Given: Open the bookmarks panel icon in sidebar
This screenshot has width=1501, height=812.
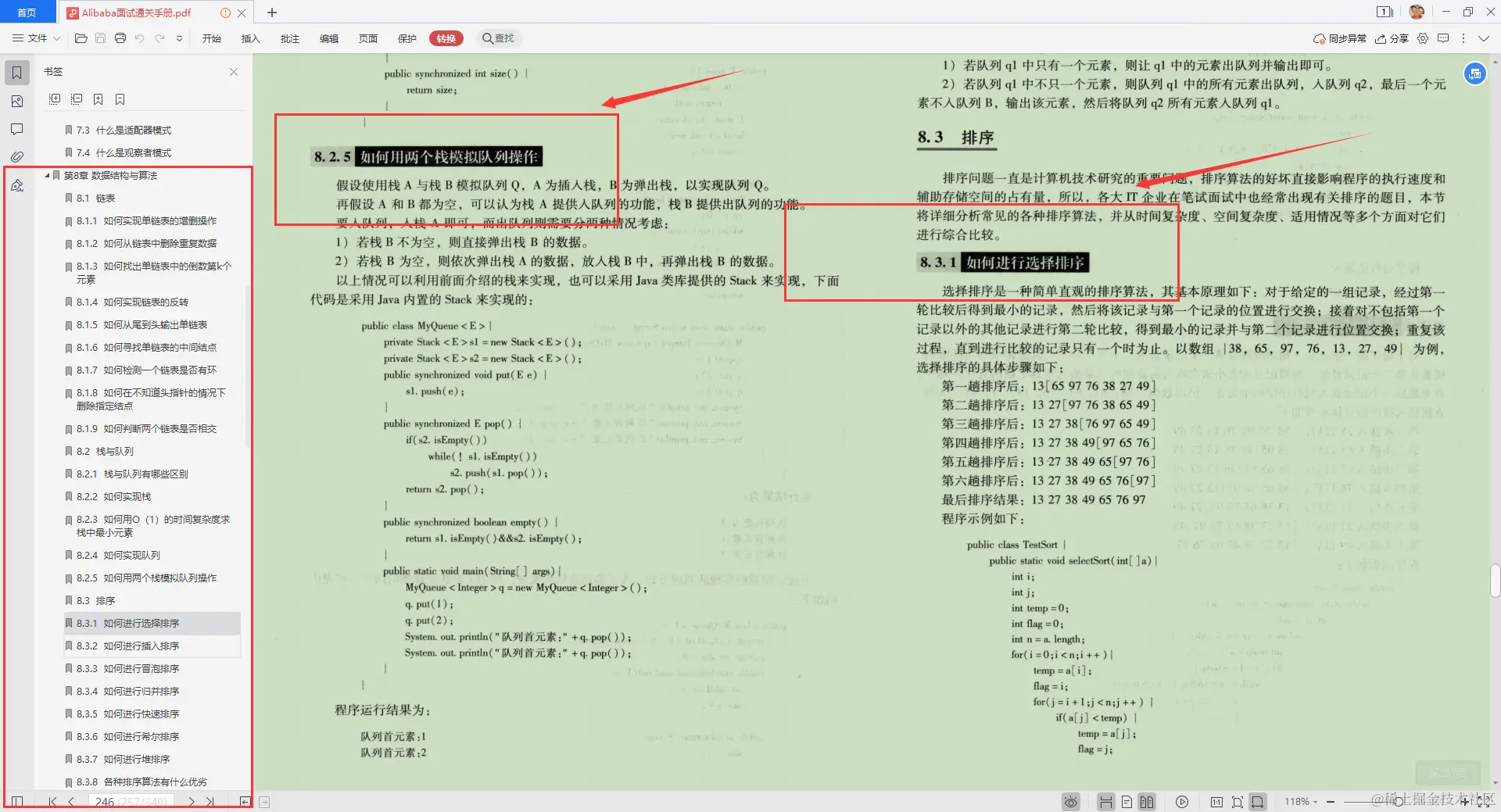Looking at the screenshot, I should [16, 73].
